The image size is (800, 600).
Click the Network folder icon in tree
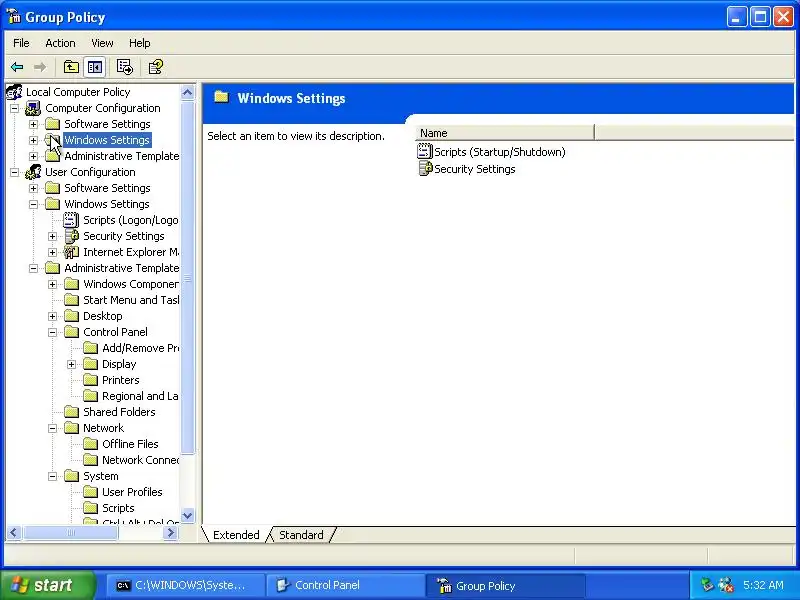pos(71,428)
